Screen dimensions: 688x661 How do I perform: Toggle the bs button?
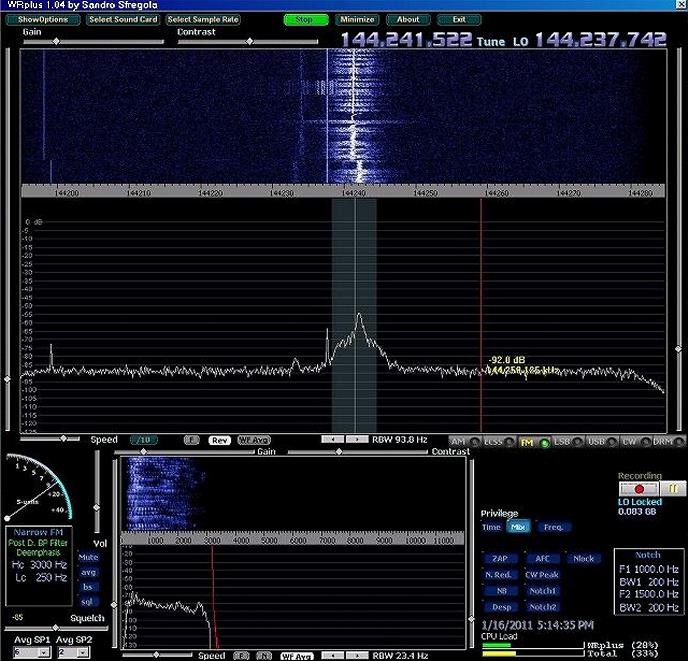coord(88,587)
